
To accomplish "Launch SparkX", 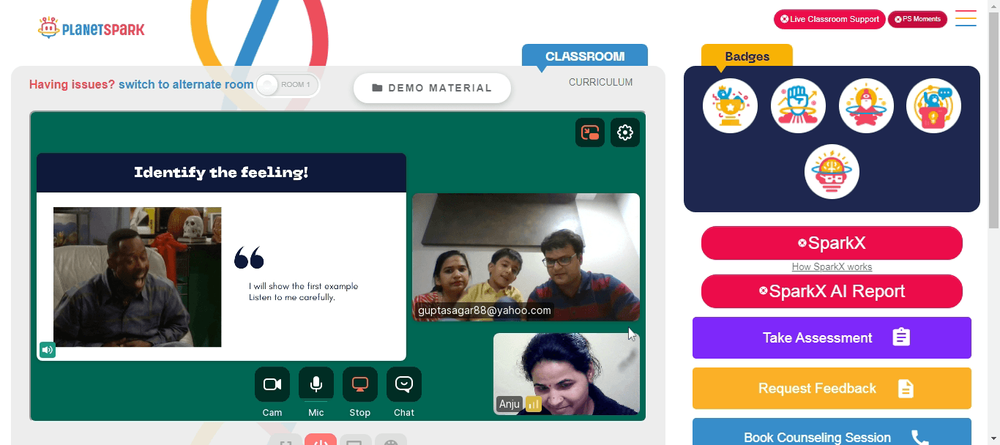I will (x=832, y=243).
